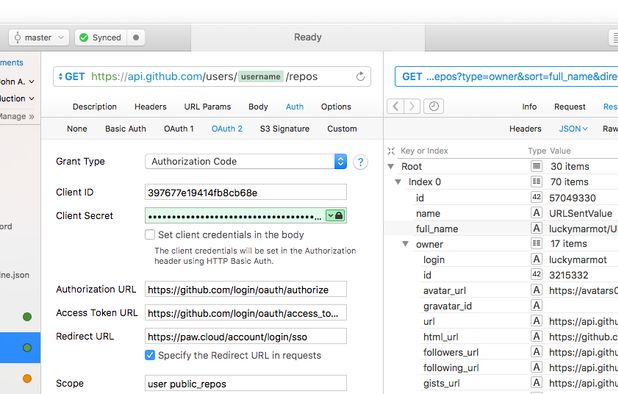Uncheck Specify the Redirect URL in requests
This screenshot has height=394, width=618.
150,355
